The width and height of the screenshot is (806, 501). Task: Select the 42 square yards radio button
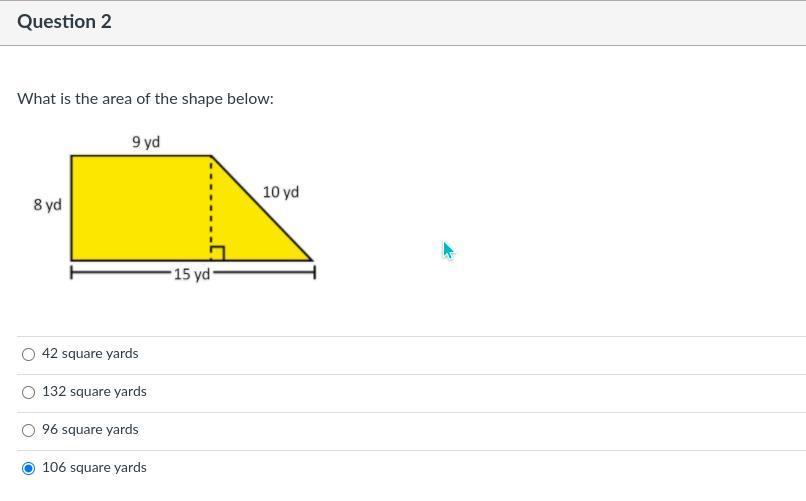28,354
